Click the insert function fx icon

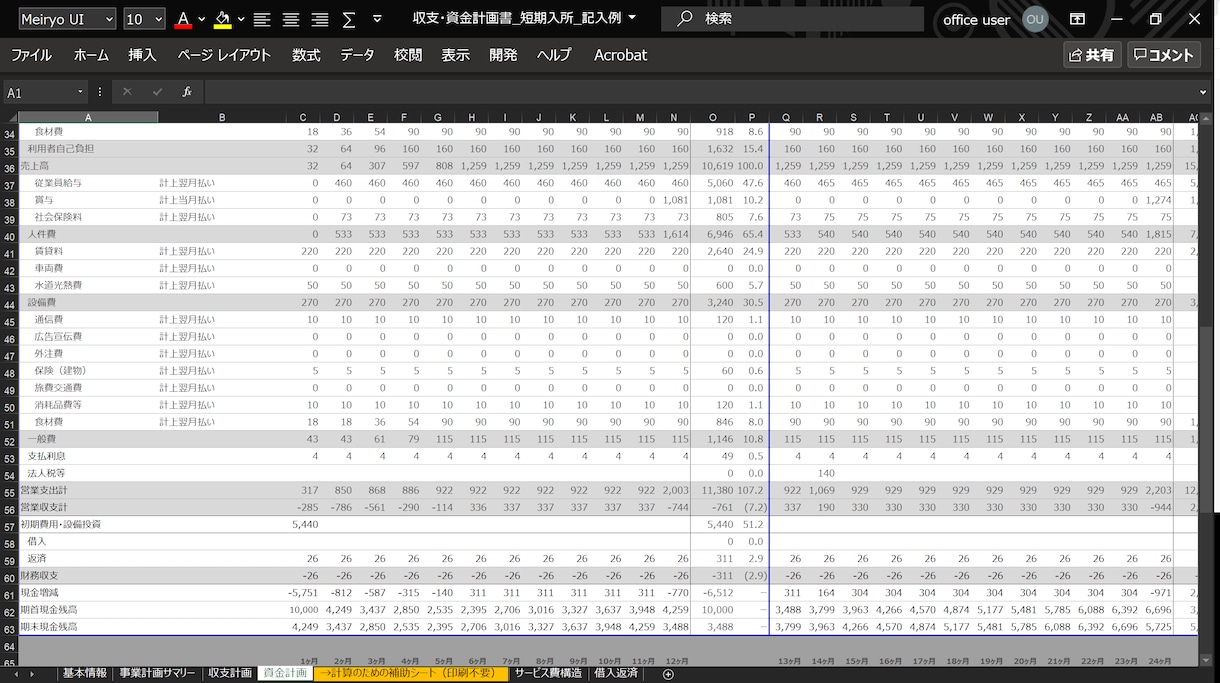coord(187,92)
